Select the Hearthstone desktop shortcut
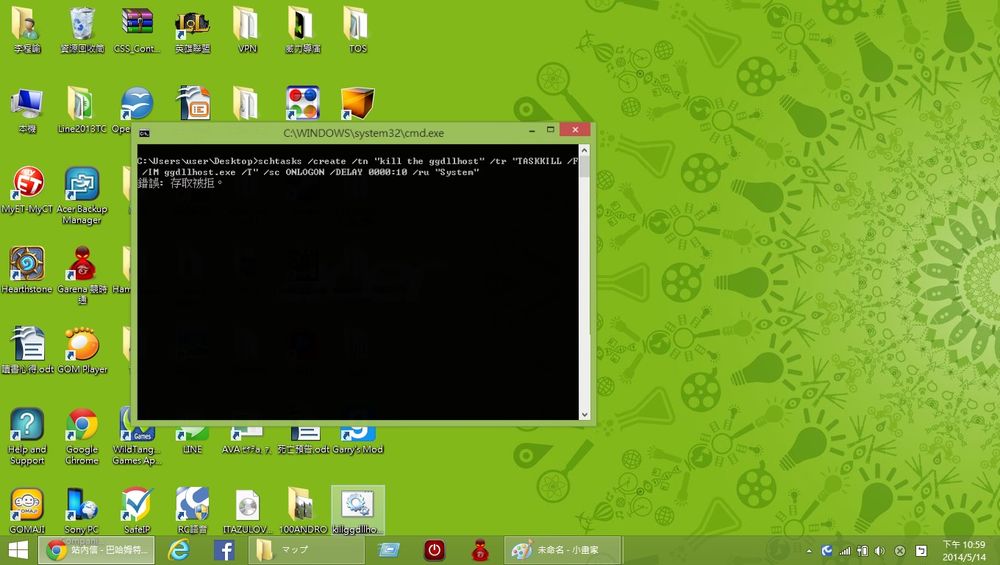The height and width of the screenshot is (565, 1000). (x=27, y=270)
